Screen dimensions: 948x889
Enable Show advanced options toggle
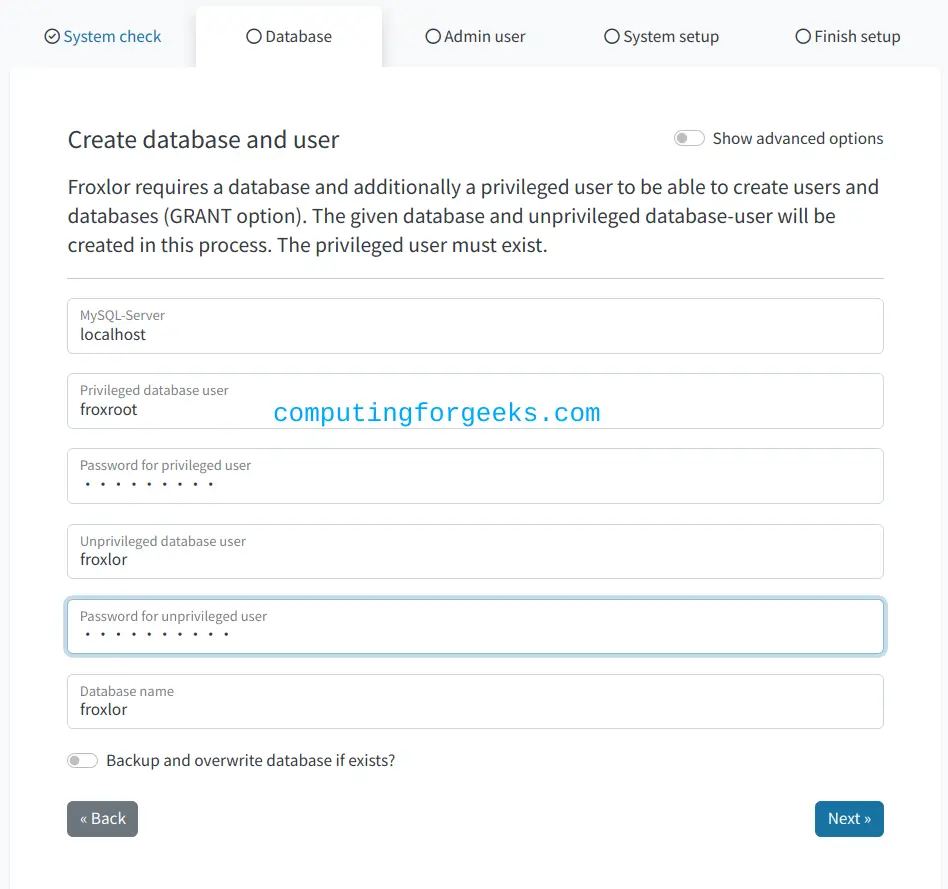689,138
